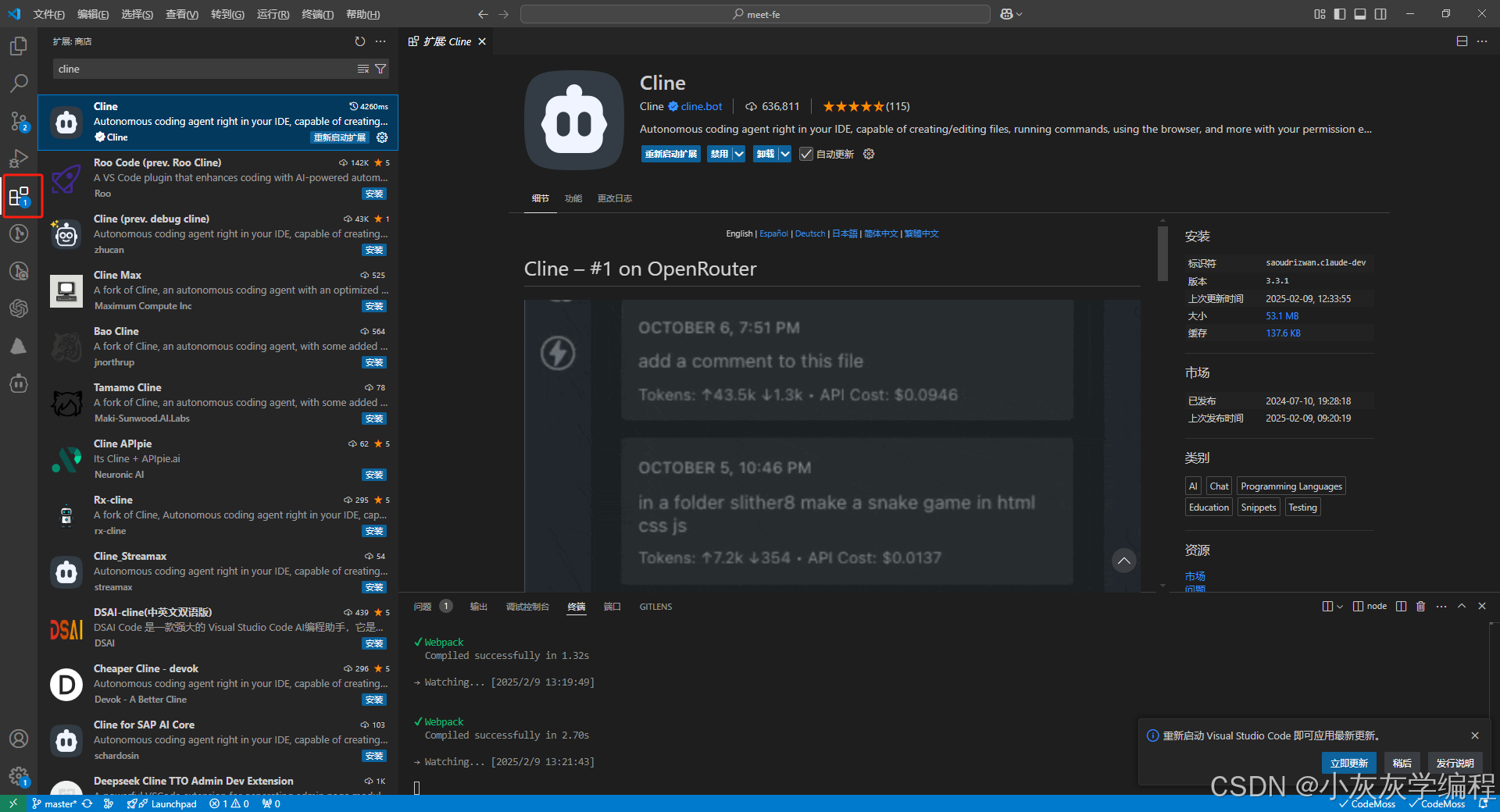Go back with the left arrow in the title bar
1500x812 pixels.
483,14
